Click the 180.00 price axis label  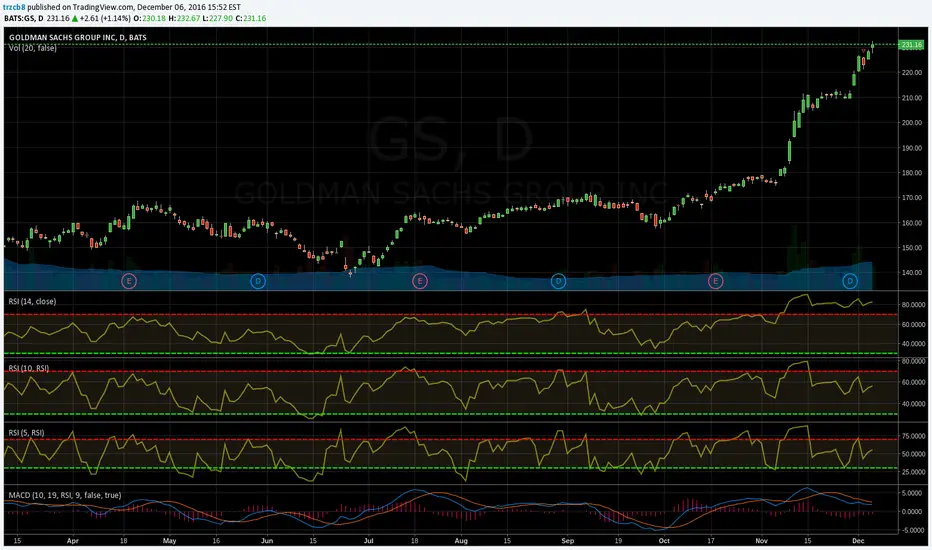click(x=912, y=173)
